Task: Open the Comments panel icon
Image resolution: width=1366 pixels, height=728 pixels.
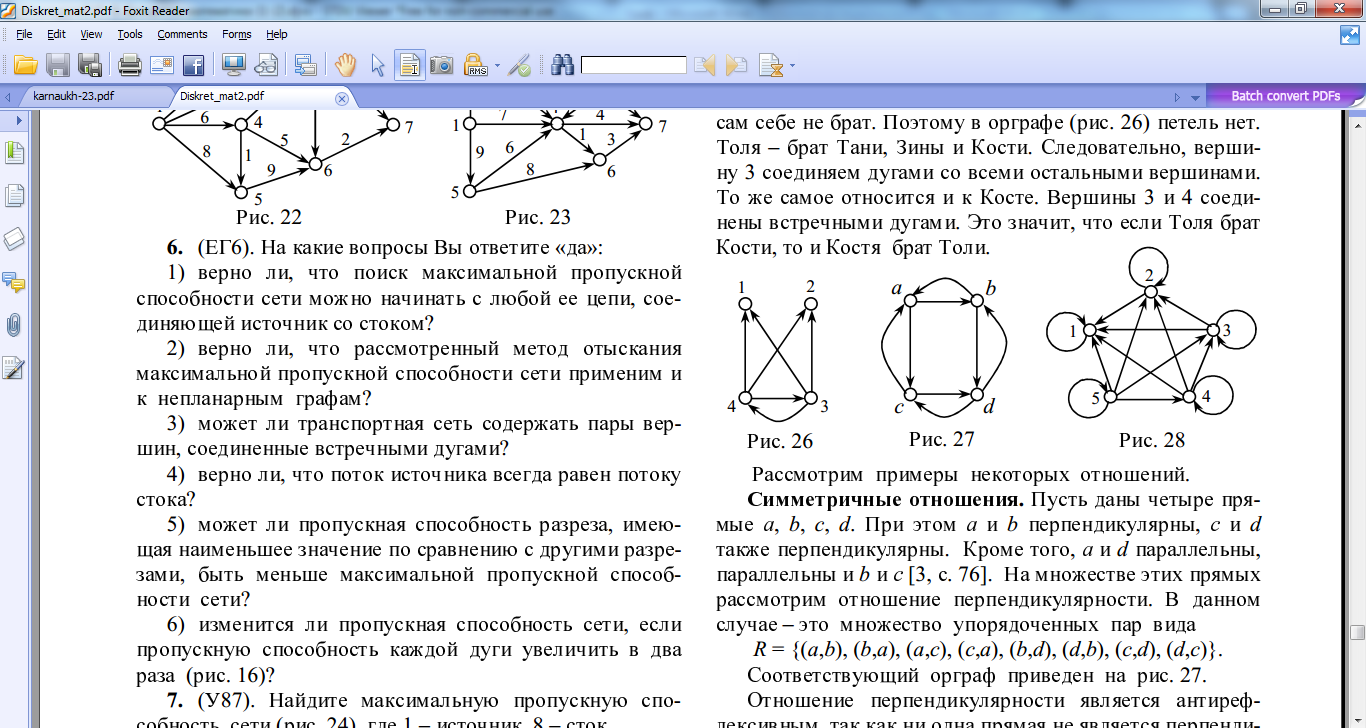Action: tap(14, 282)
